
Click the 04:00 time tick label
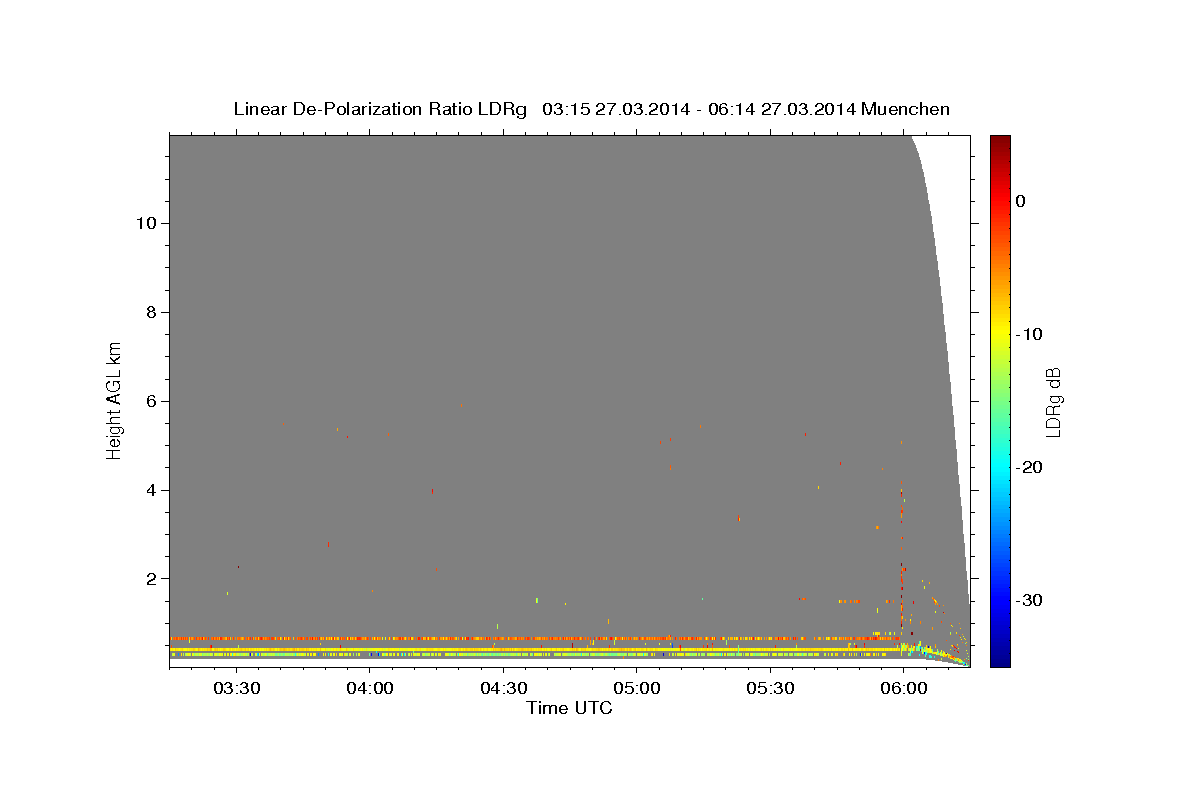point(370,688)
